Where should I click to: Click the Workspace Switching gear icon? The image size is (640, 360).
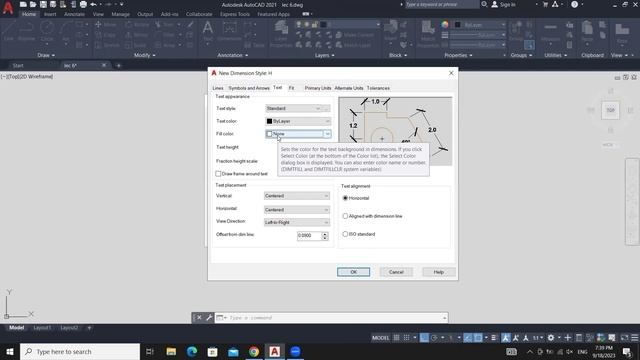[x=551, y=338]
